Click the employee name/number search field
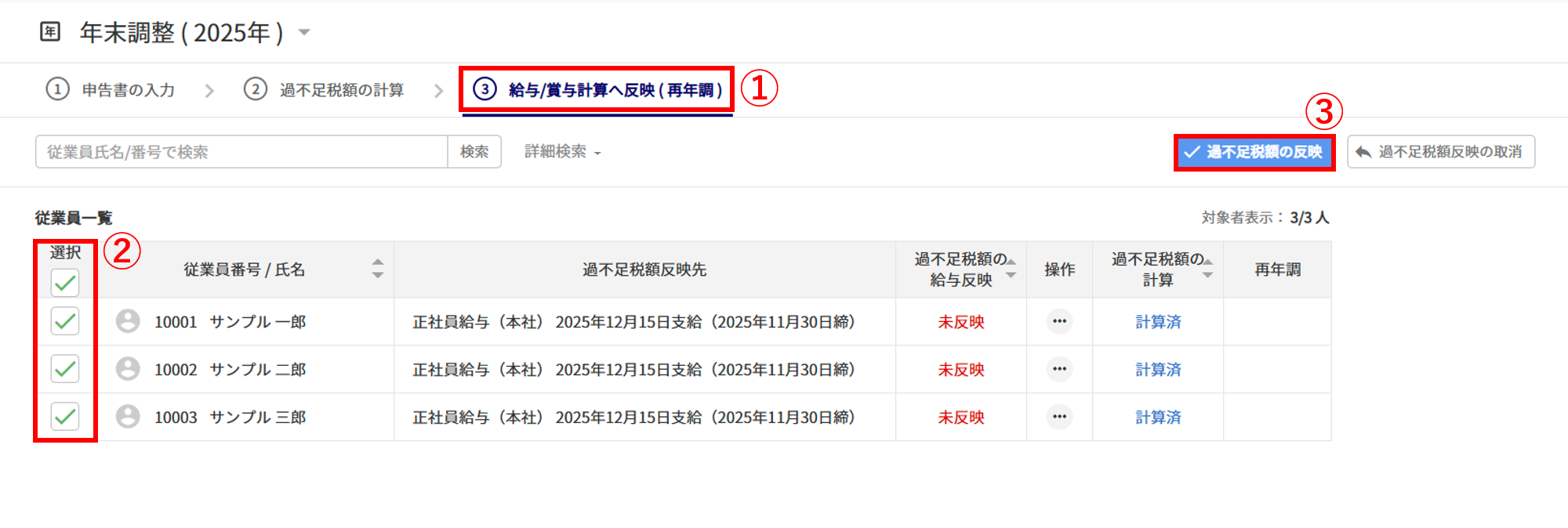This screenshot has width=1568, height=528. (x=241, y=152)
